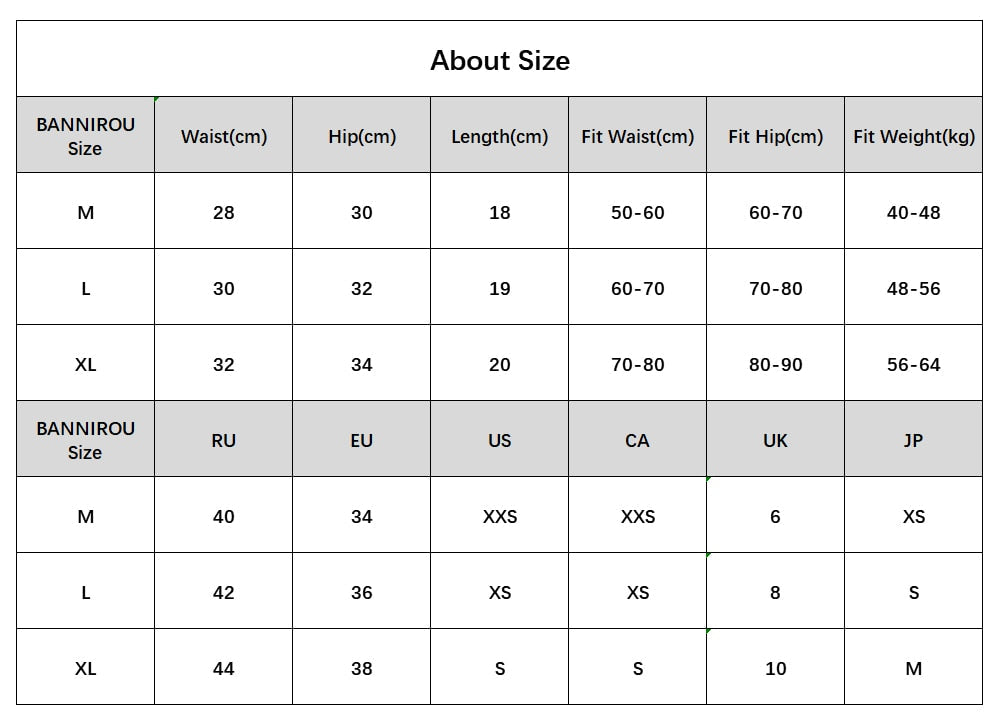Click the 50-60 fit waist cell
This screenshot has height=727, width=1000.
coord(637,212)
